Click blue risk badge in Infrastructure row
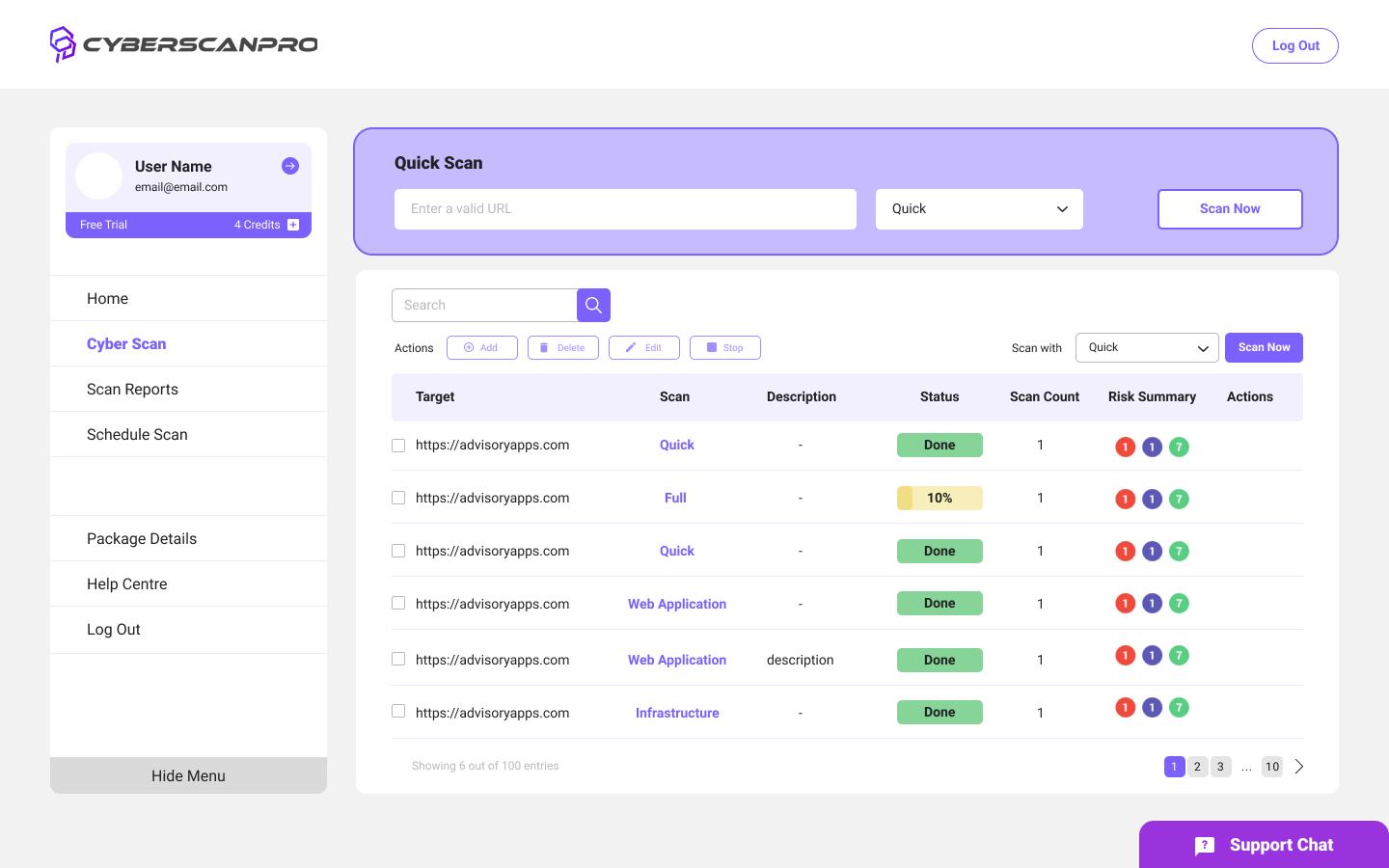1389x868 pixels. [x=1152, y=707]
